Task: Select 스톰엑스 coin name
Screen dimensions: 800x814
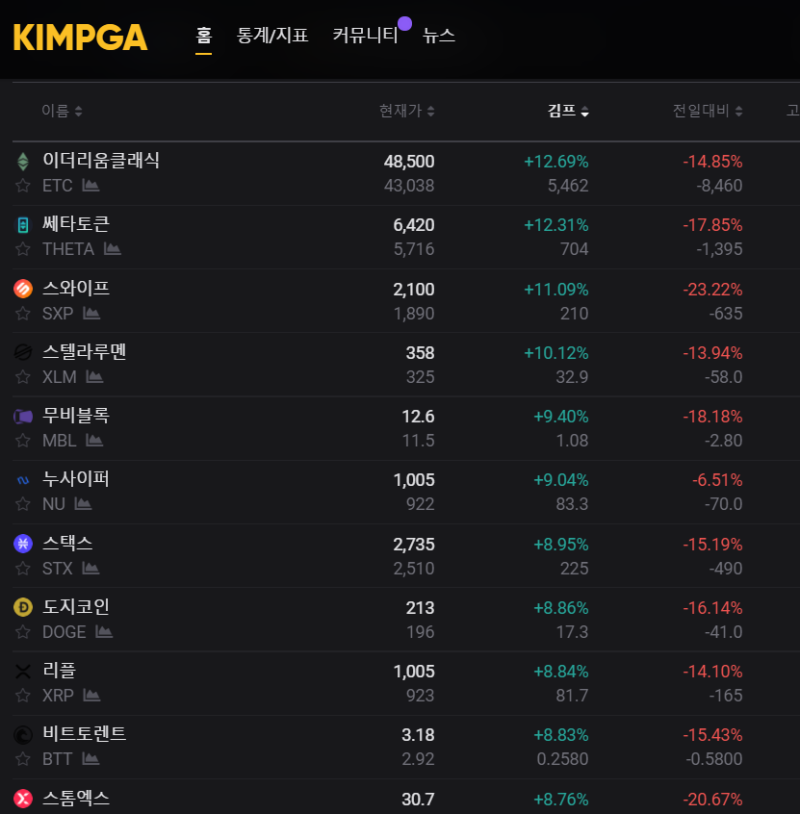Action: [76, 798]
